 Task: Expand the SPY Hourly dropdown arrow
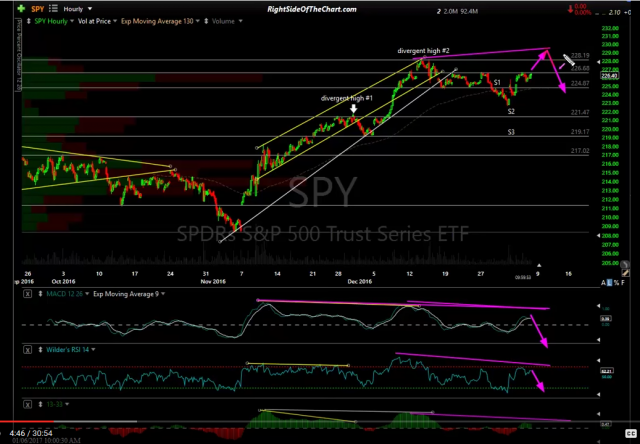[72, 21]
